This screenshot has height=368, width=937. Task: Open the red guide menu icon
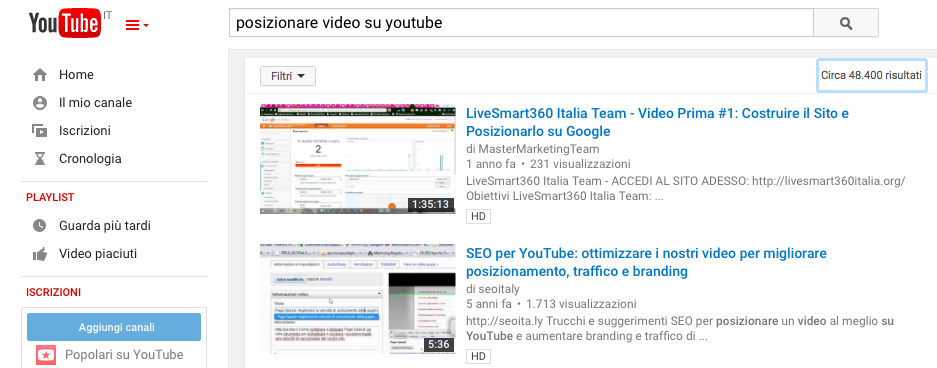tap(137, 25)
